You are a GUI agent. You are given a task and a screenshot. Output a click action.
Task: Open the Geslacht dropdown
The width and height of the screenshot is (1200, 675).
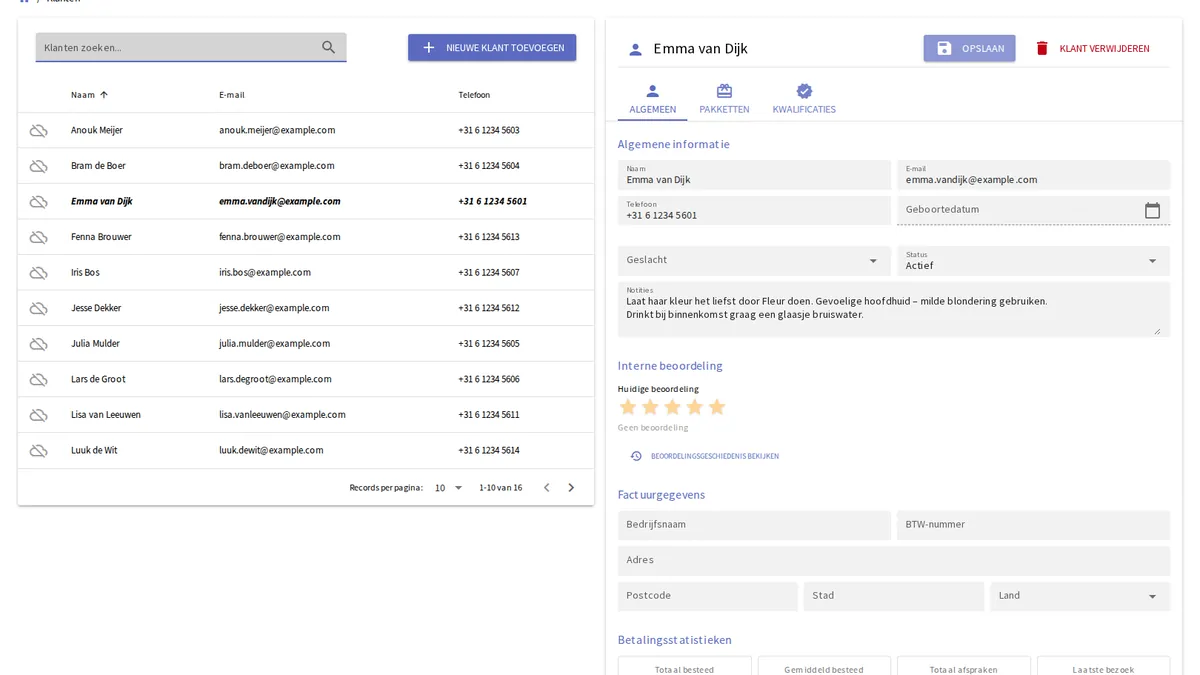click(x=753, y=260)
